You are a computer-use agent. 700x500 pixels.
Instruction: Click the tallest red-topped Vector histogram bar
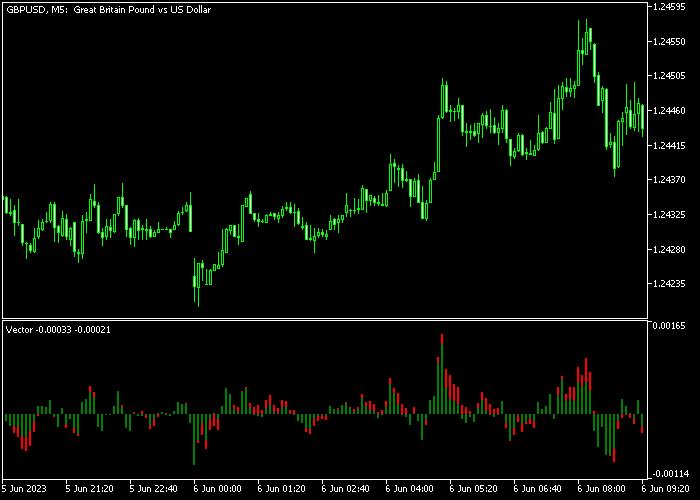[442, 374]
